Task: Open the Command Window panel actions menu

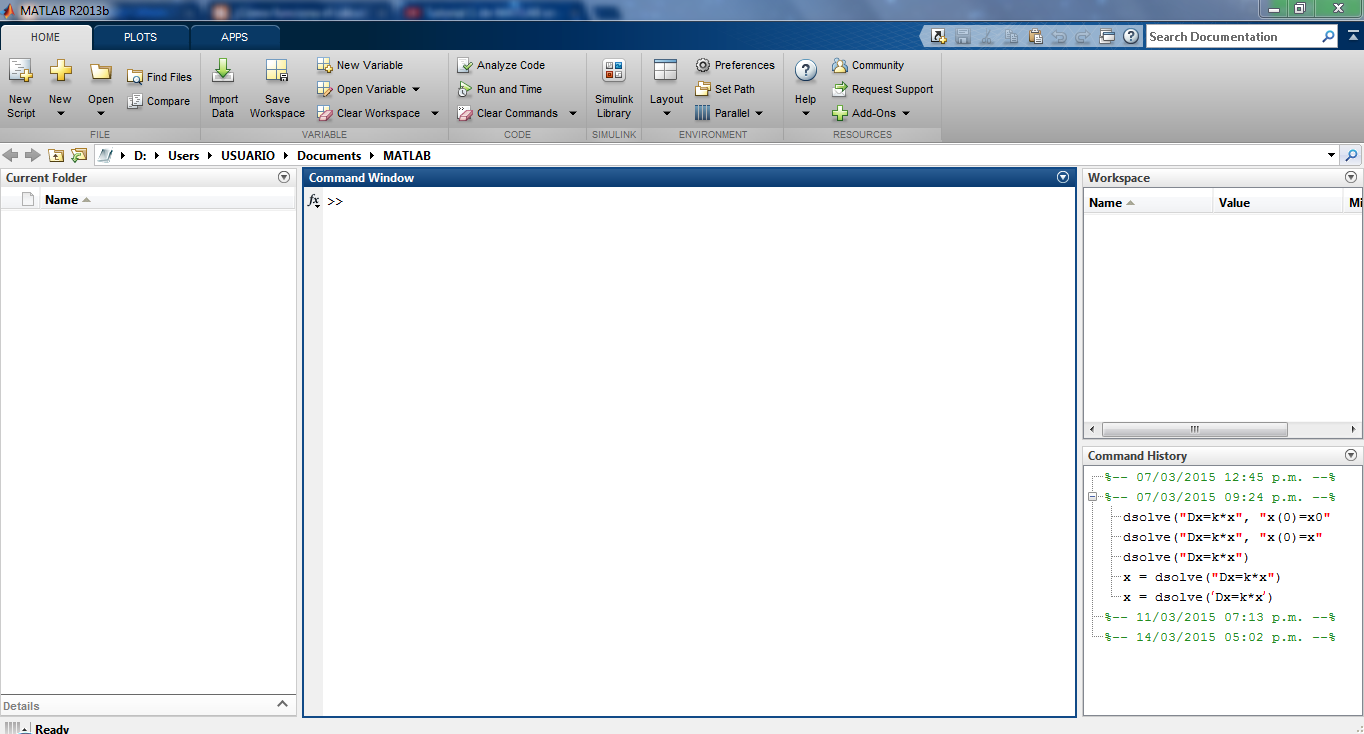Action: (x=1063, y=177)
